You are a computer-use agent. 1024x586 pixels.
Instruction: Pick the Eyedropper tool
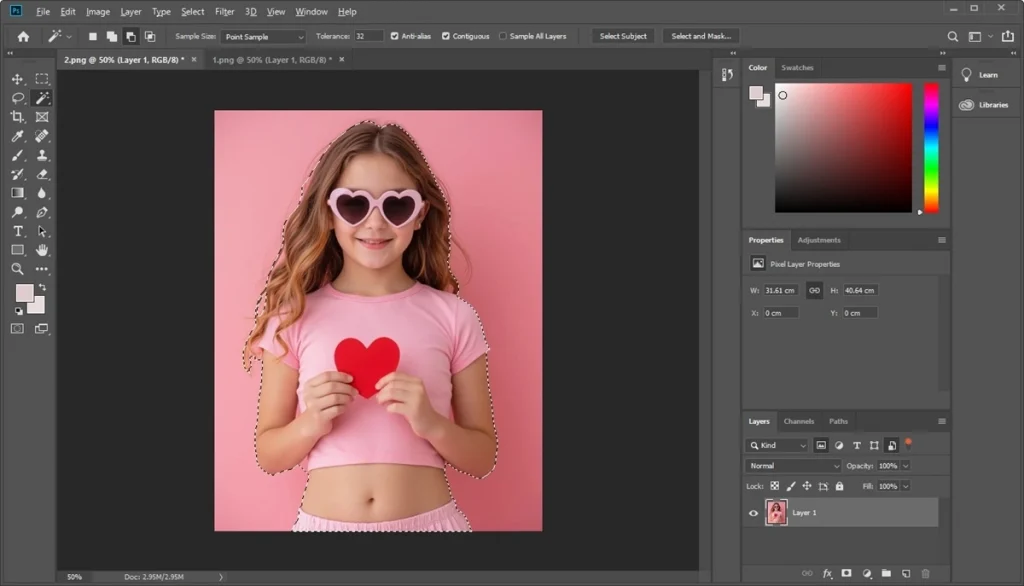point(17,136)
